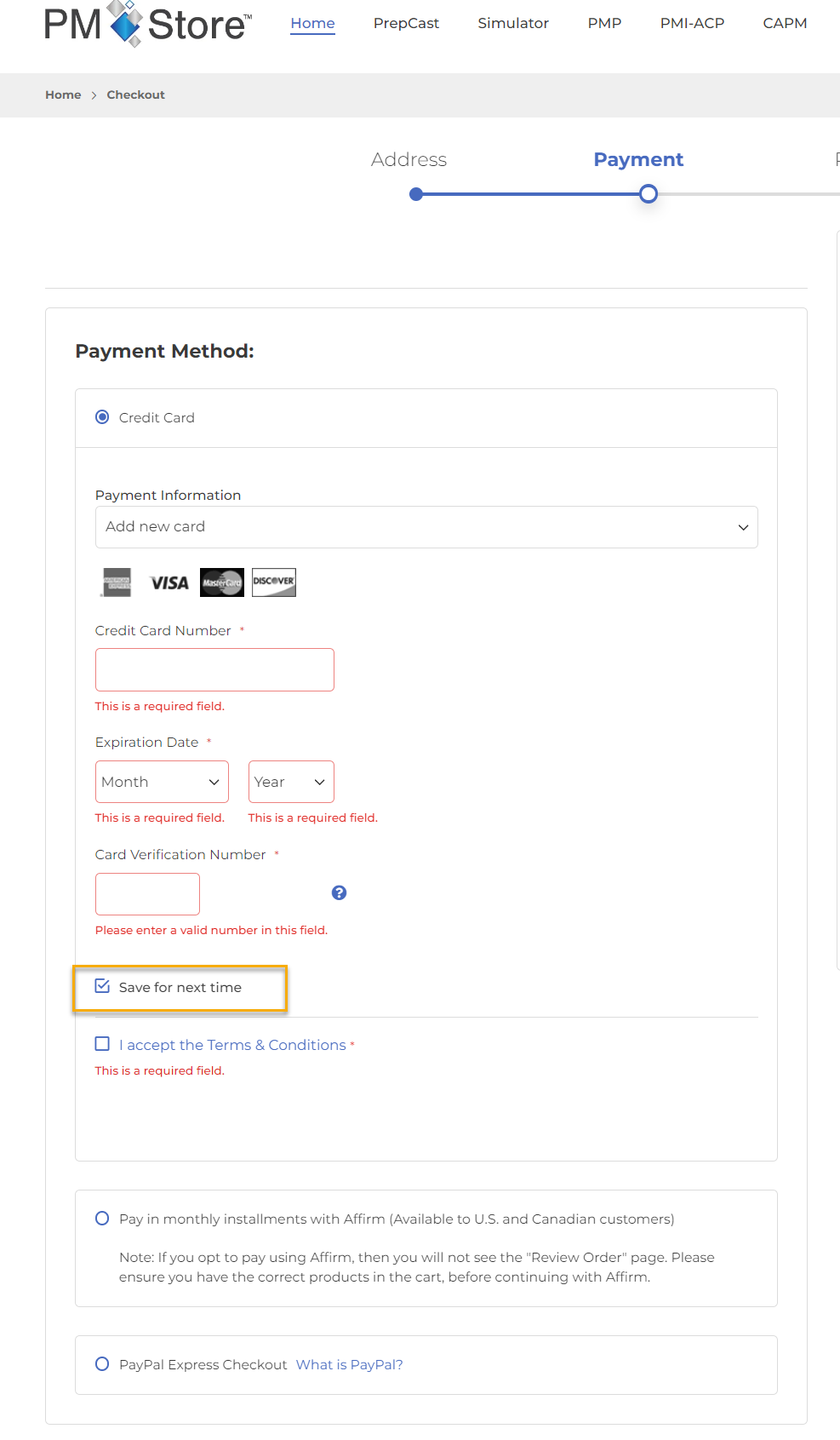Open the What is PayPal? link
Viewport: 840px width, 1440px height.
coord(350,1364)
